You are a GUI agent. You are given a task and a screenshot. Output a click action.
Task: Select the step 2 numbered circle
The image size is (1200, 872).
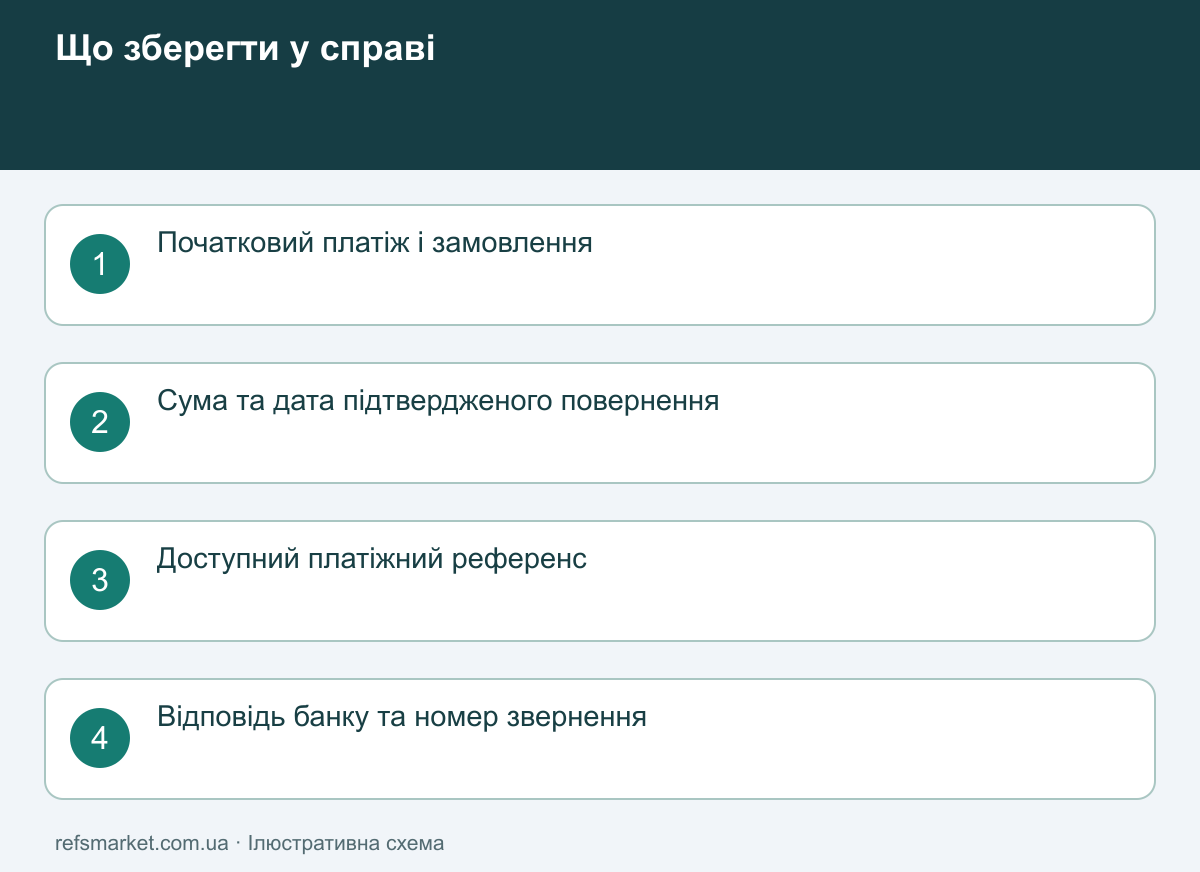click(100, 422)
